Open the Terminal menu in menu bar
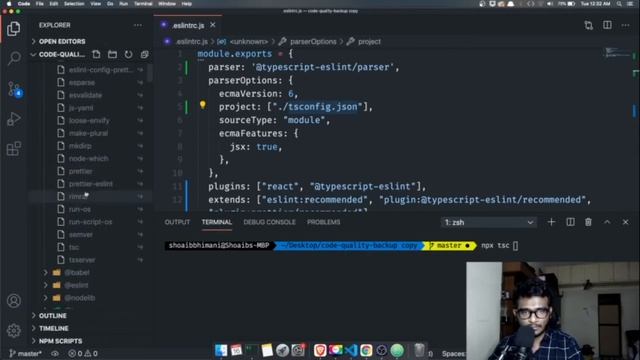The width and height of the screenshot is (640, 360). 143,4
